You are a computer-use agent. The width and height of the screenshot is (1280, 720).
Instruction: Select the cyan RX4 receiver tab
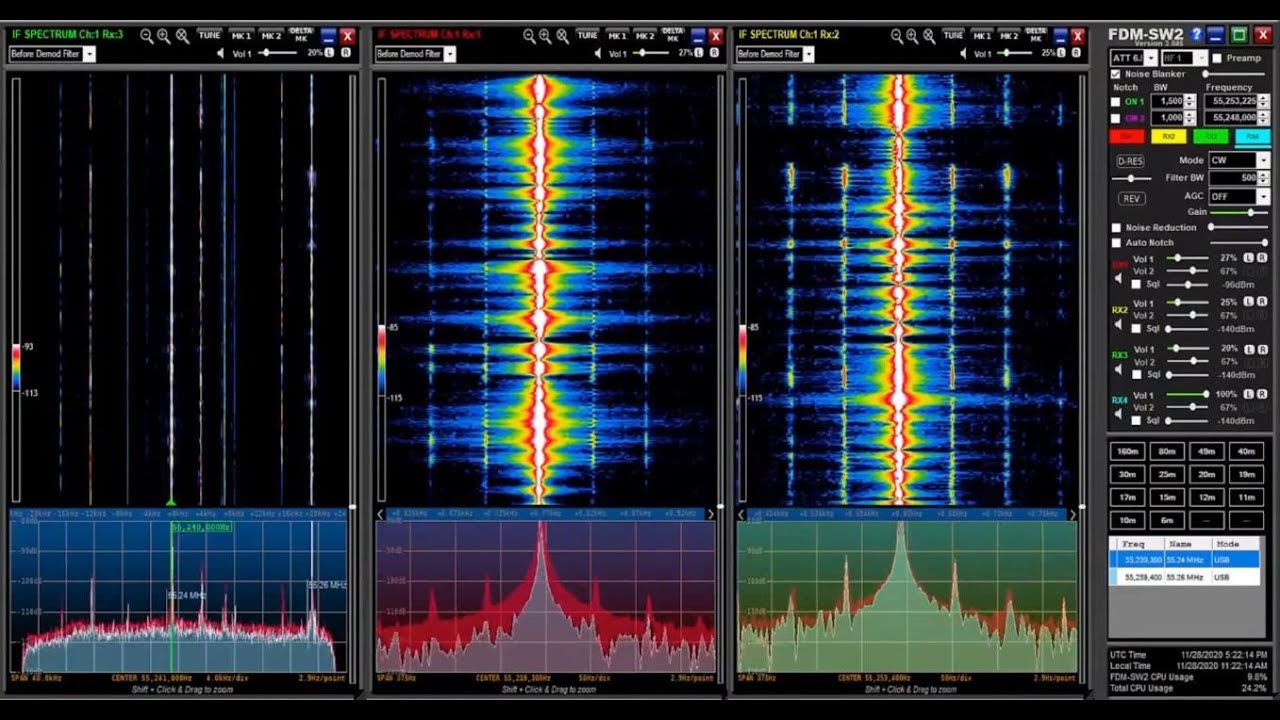pos(1253,136)
